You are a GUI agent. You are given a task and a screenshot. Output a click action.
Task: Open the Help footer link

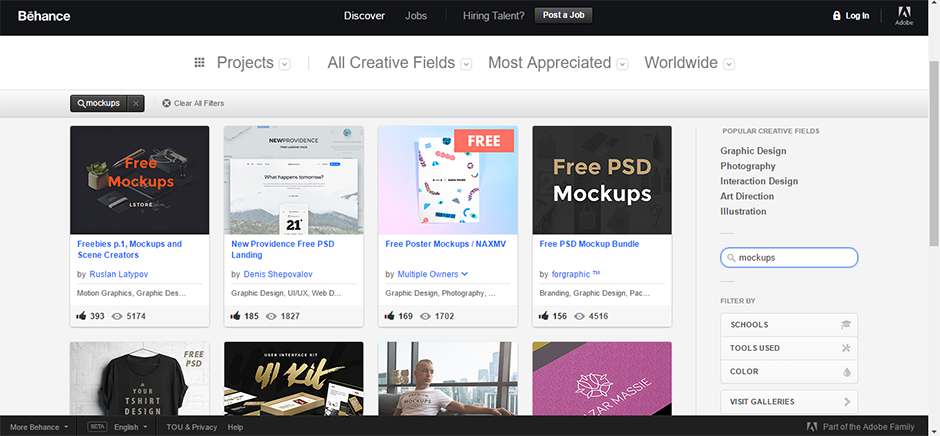point(236,427)
